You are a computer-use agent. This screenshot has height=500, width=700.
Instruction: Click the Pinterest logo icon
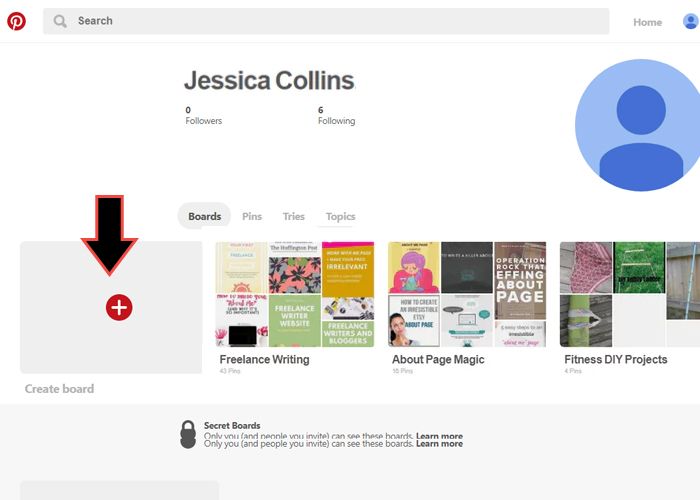(17, 21)
